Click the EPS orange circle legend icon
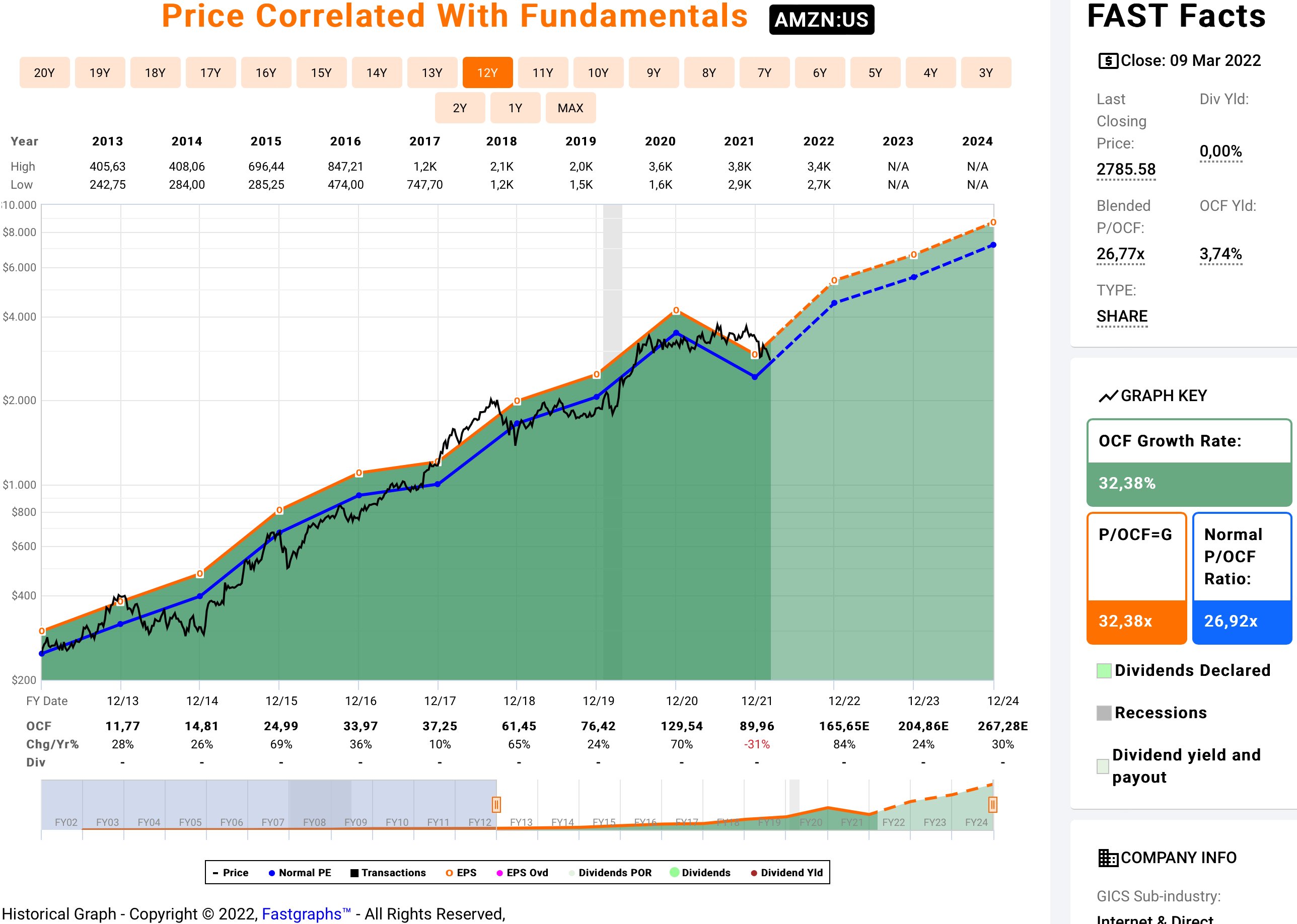This screenshot has width=1297, height=924. 449,873
